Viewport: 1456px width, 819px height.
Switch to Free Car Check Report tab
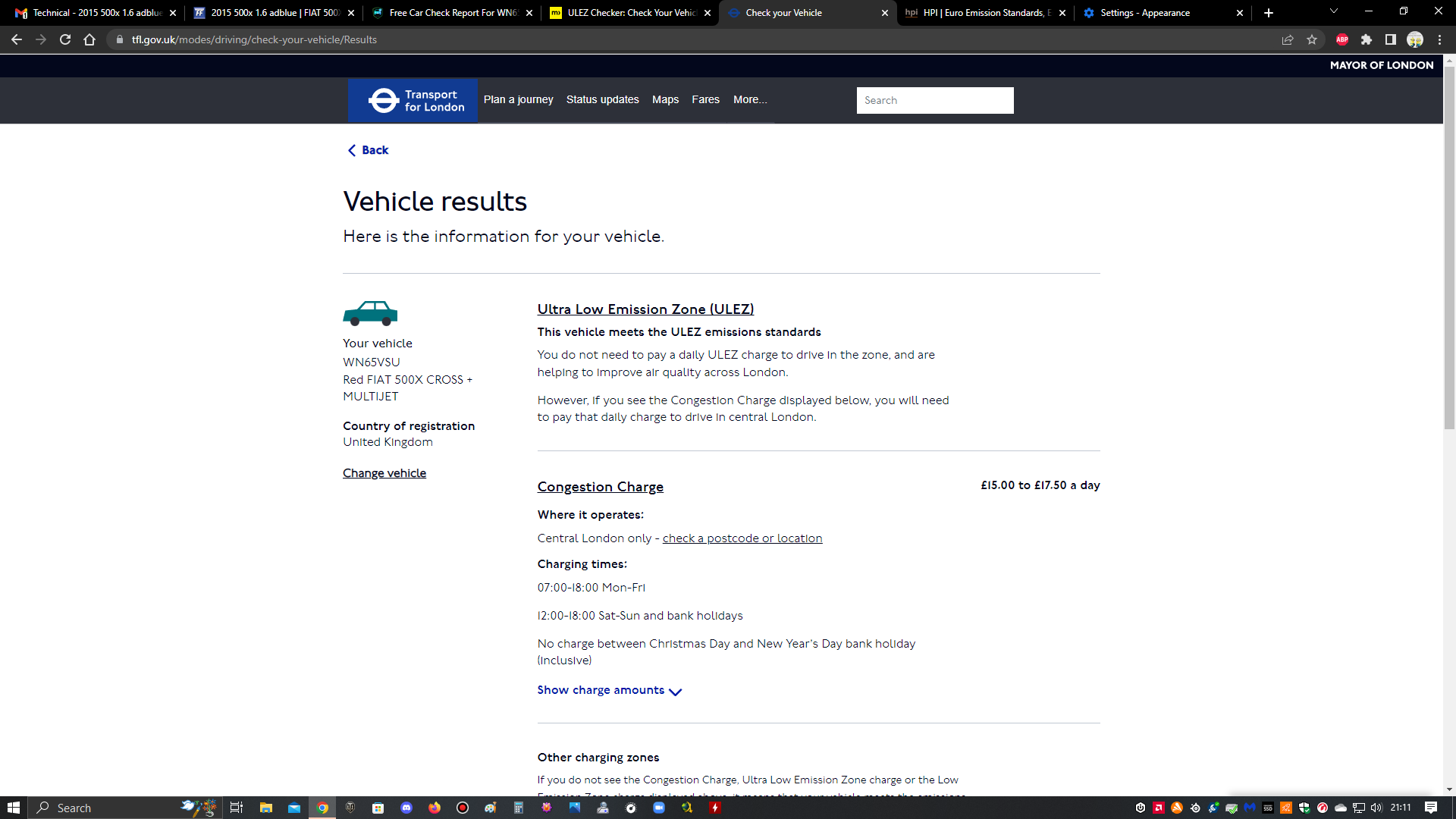451,13
